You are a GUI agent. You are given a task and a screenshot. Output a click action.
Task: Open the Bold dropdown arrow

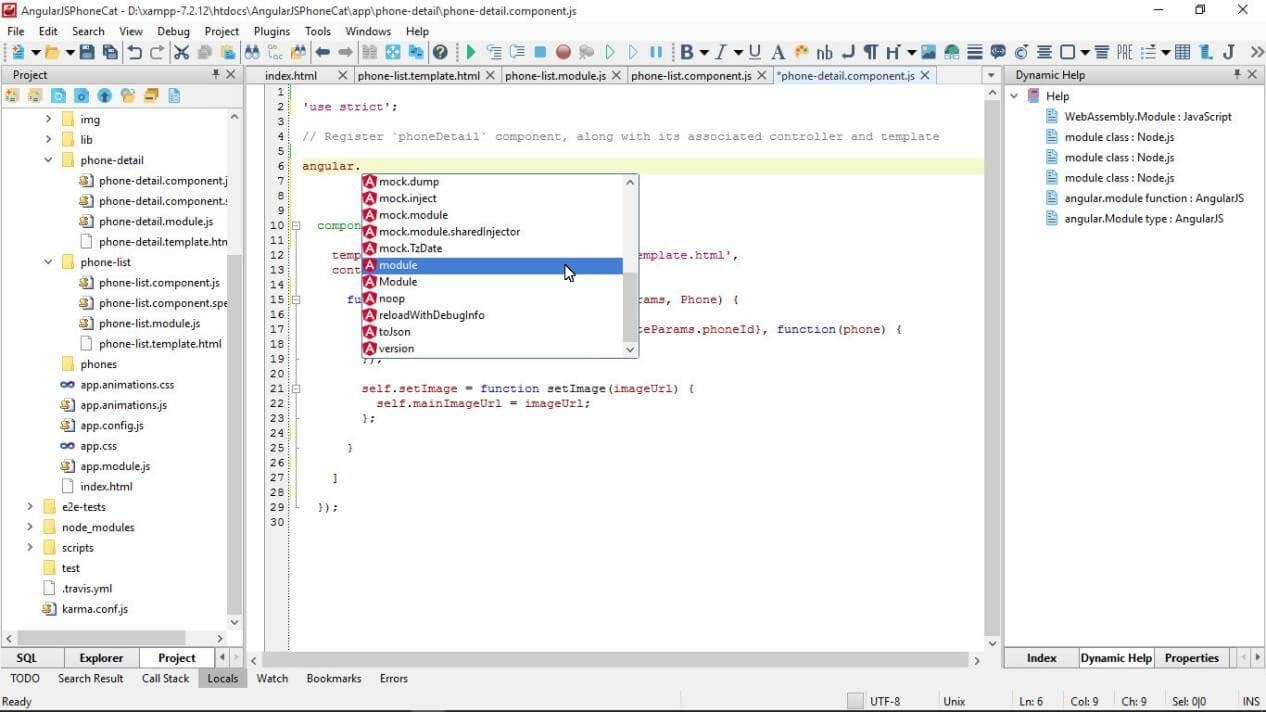tap(703, 52)
